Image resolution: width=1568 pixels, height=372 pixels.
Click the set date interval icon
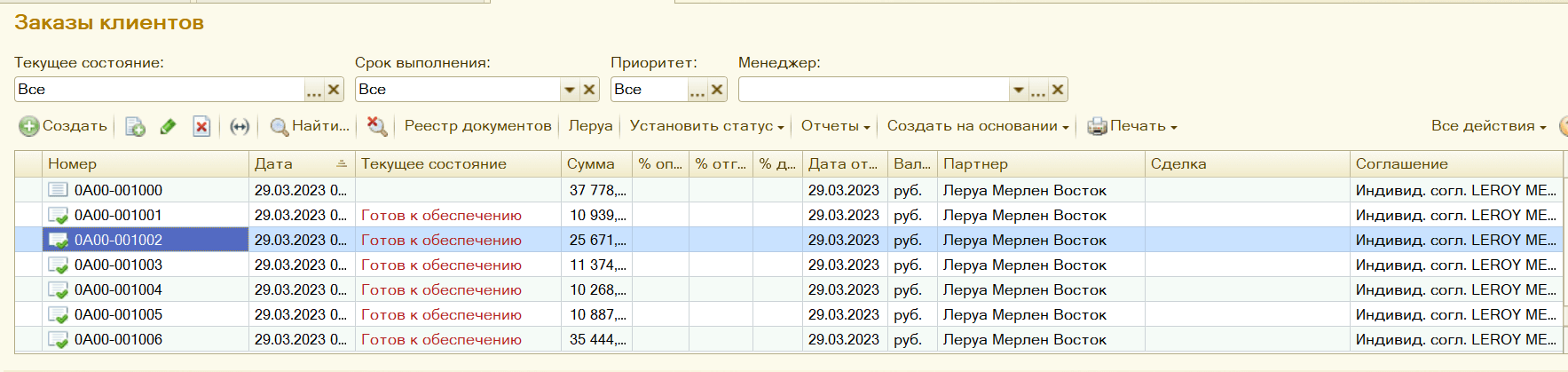click(239, 127)
